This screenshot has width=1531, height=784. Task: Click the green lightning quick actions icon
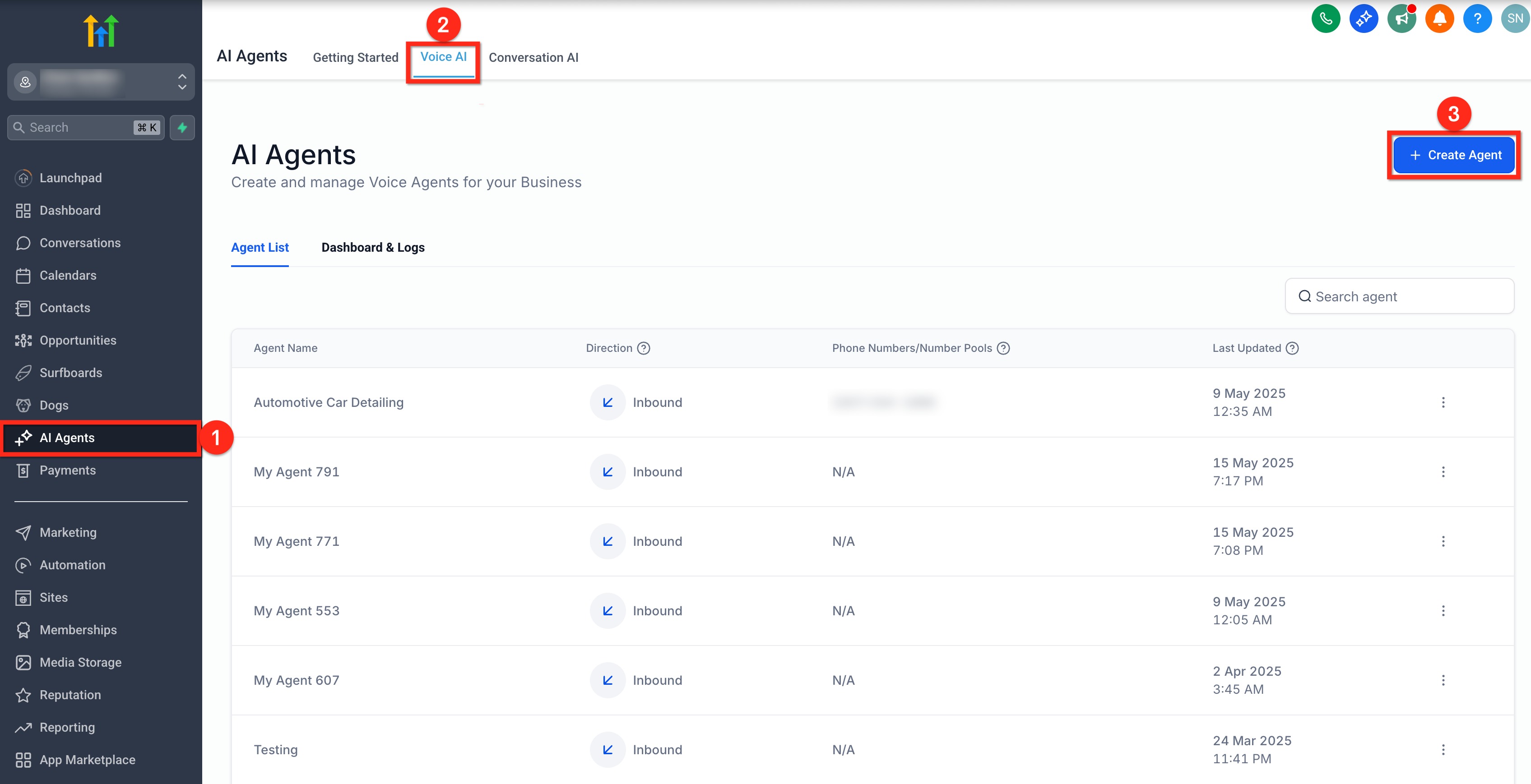(182, 128)
